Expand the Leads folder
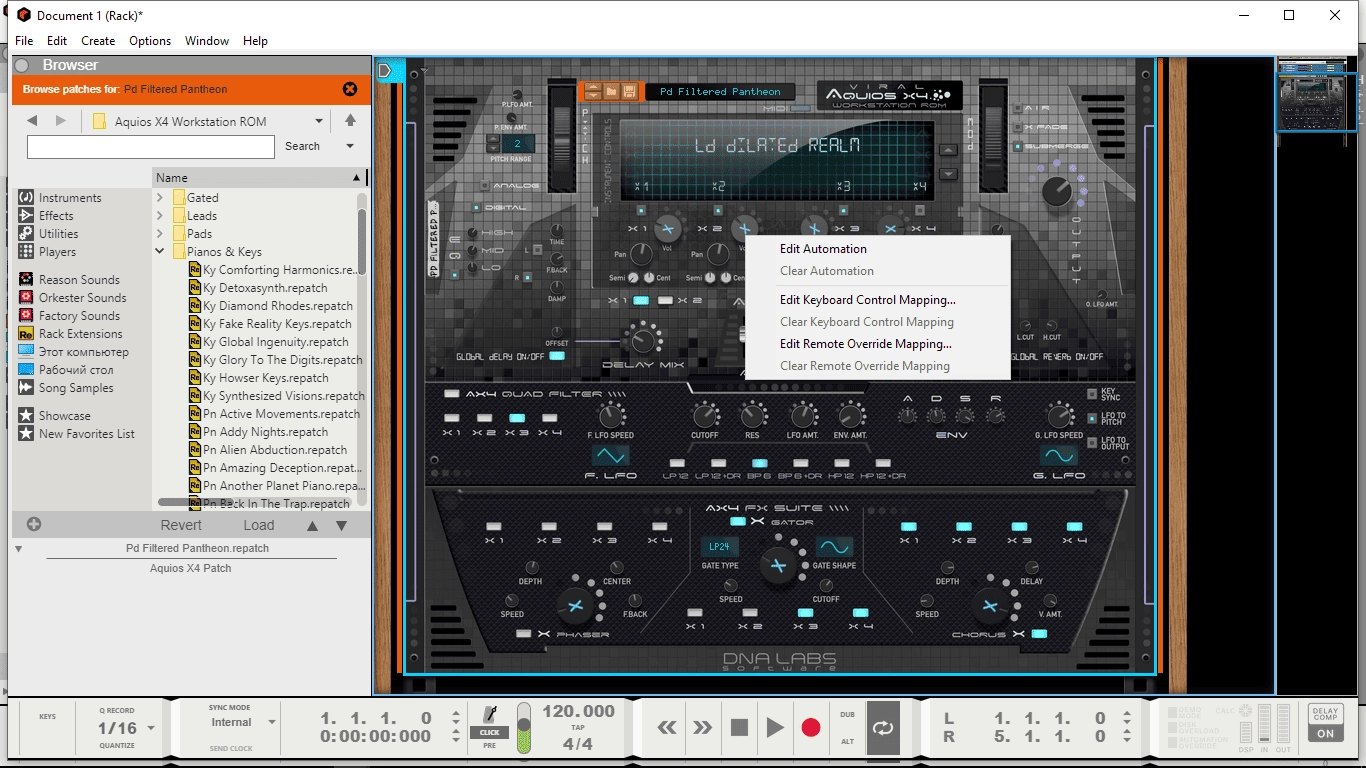 (x=160, y=216)
